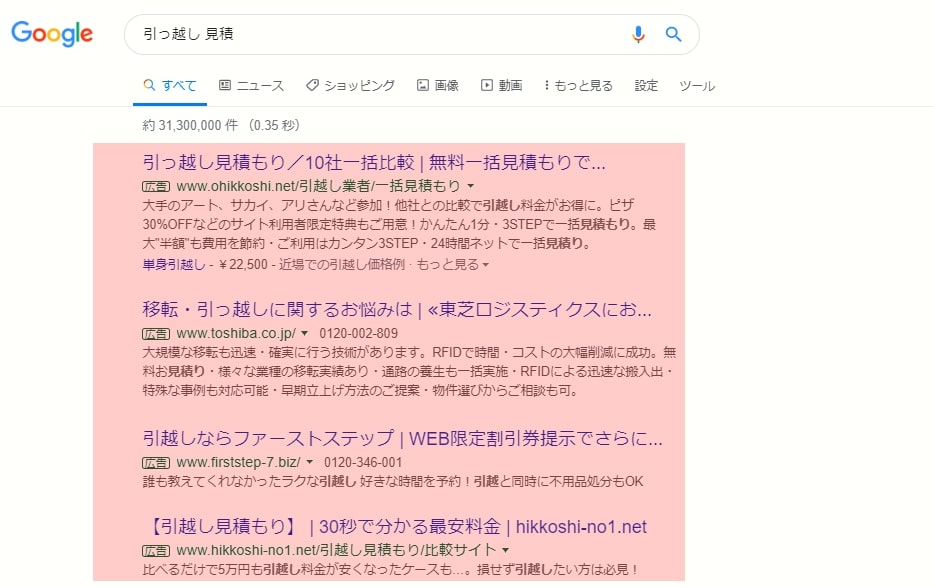This screenshot has height=587, width=933.
Task: Expand もっと見る under ohikkoshi ad
Action: click(x=452, y=265)
